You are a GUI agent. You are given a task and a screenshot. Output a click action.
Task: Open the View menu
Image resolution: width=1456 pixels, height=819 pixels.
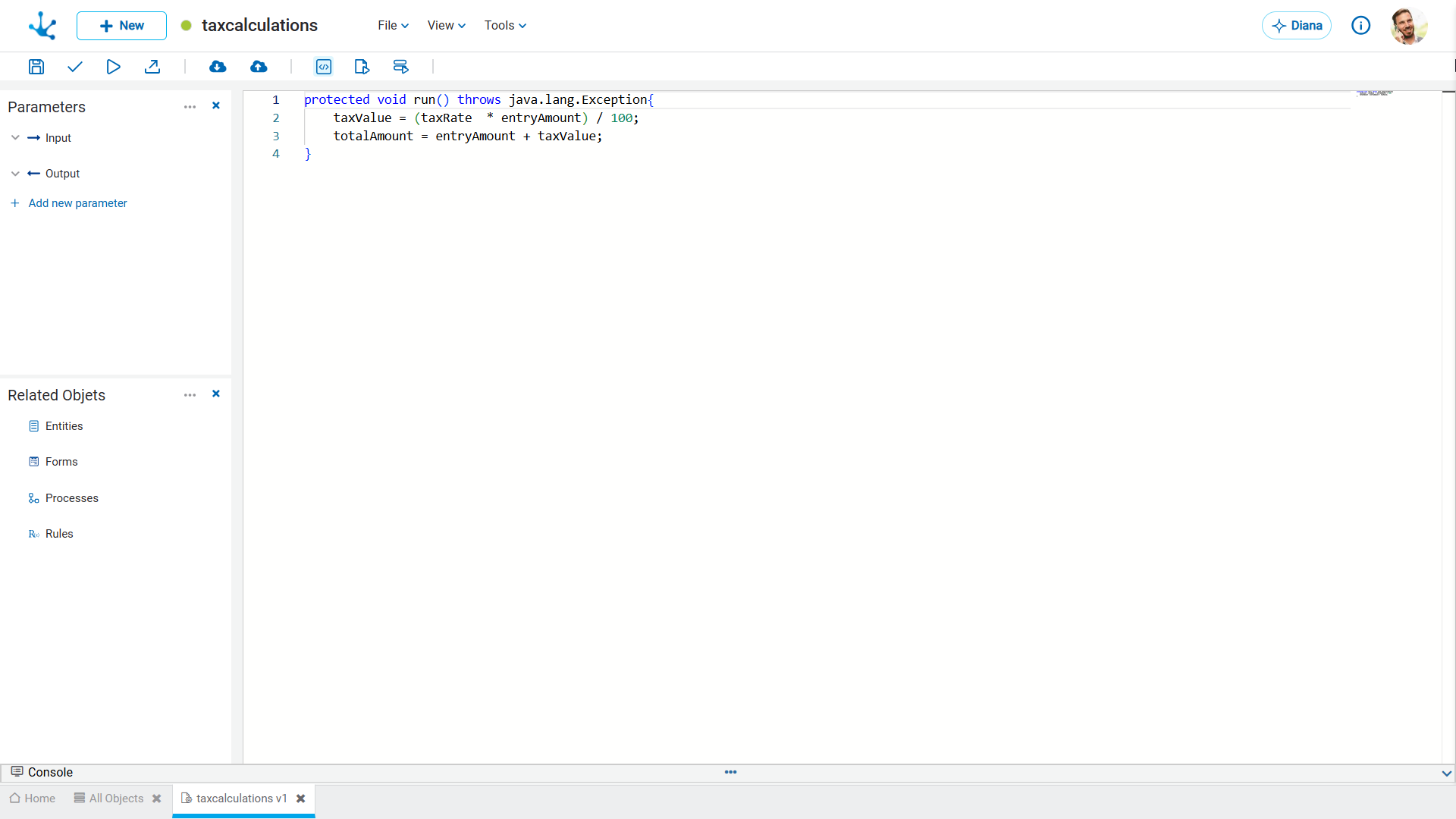tap(446, 26)
